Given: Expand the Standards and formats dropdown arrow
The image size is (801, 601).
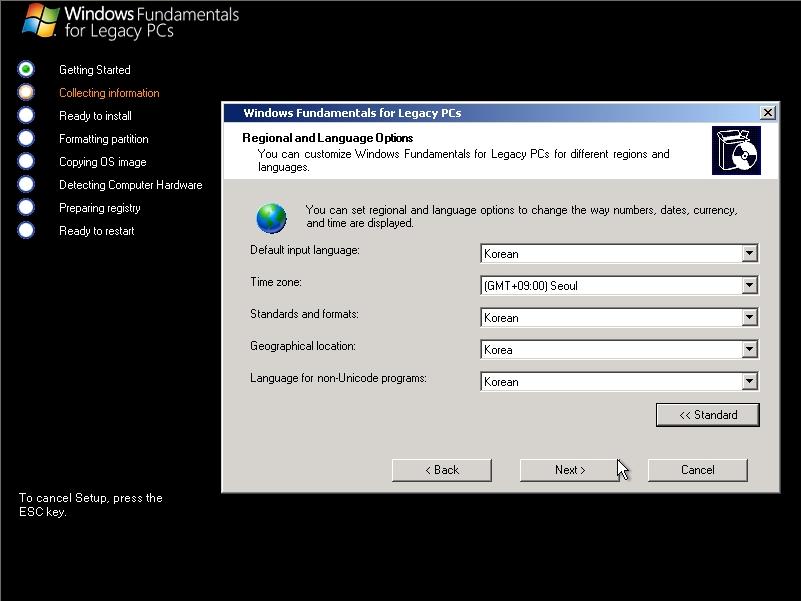Looking at the screenshot, I should click(749, 317).
